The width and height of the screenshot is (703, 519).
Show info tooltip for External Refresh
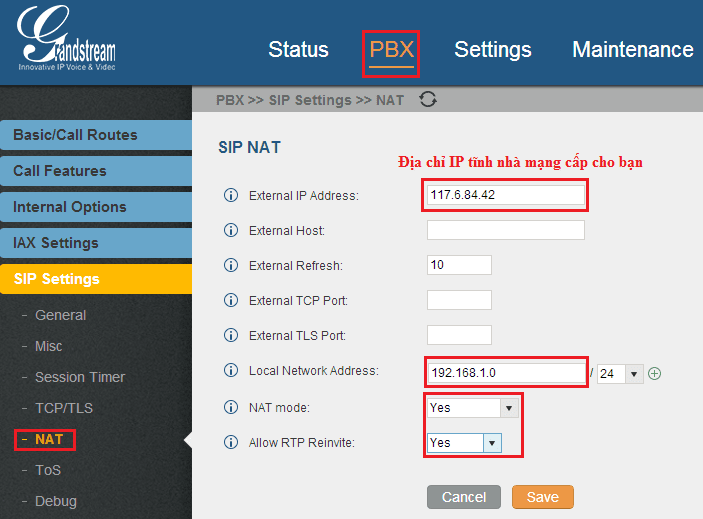click(x=231, y=265)
